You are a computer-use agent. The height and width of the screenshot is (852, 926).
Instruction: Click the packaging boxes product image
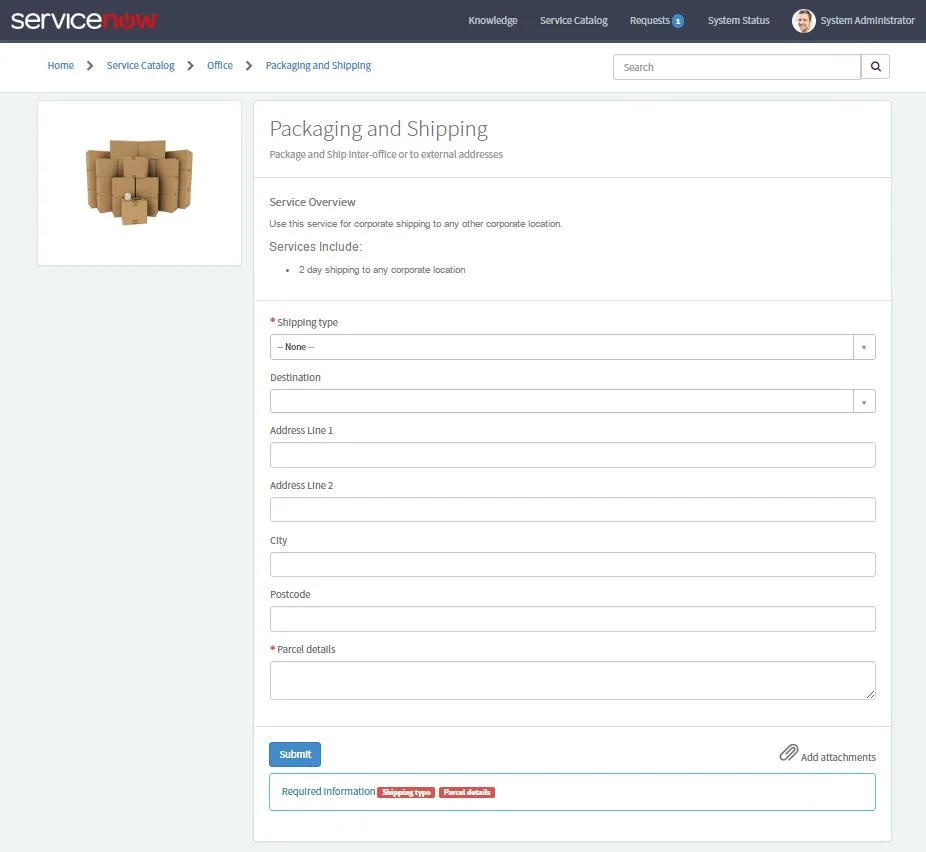[x=139, y=182]
